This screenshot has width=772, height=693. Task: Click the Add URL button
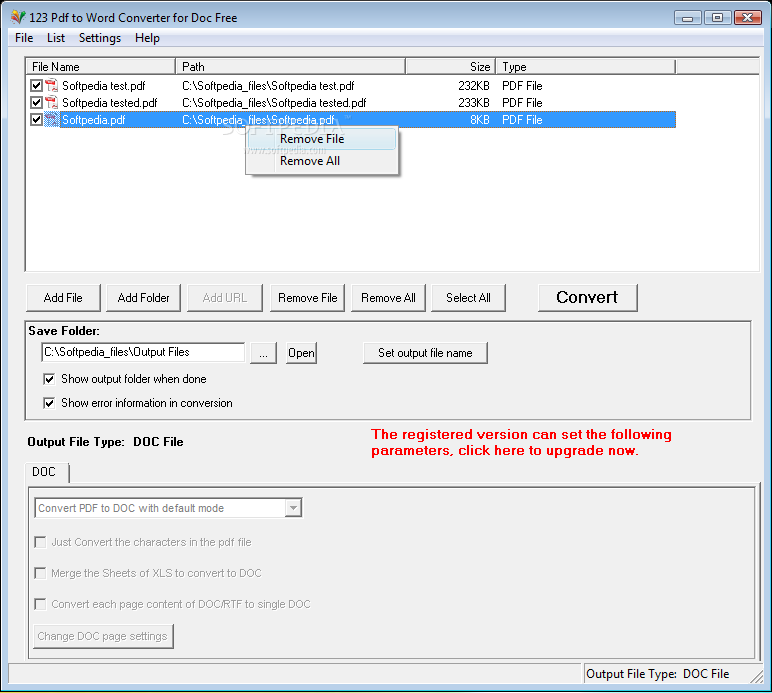pyautogui.click(x=225, y=298)
